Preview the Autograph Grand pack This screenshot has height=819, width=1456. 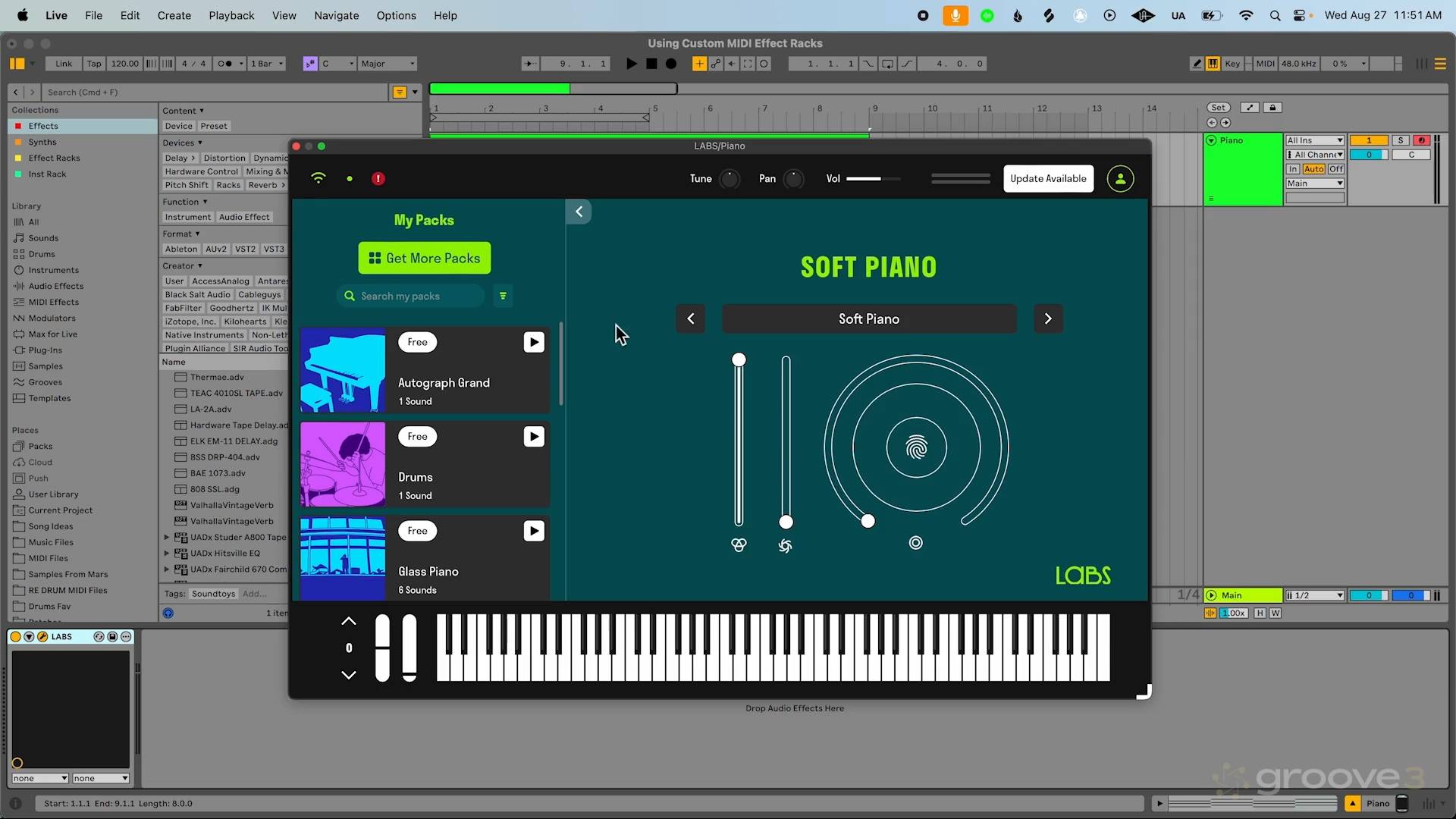tap(534, 343)
